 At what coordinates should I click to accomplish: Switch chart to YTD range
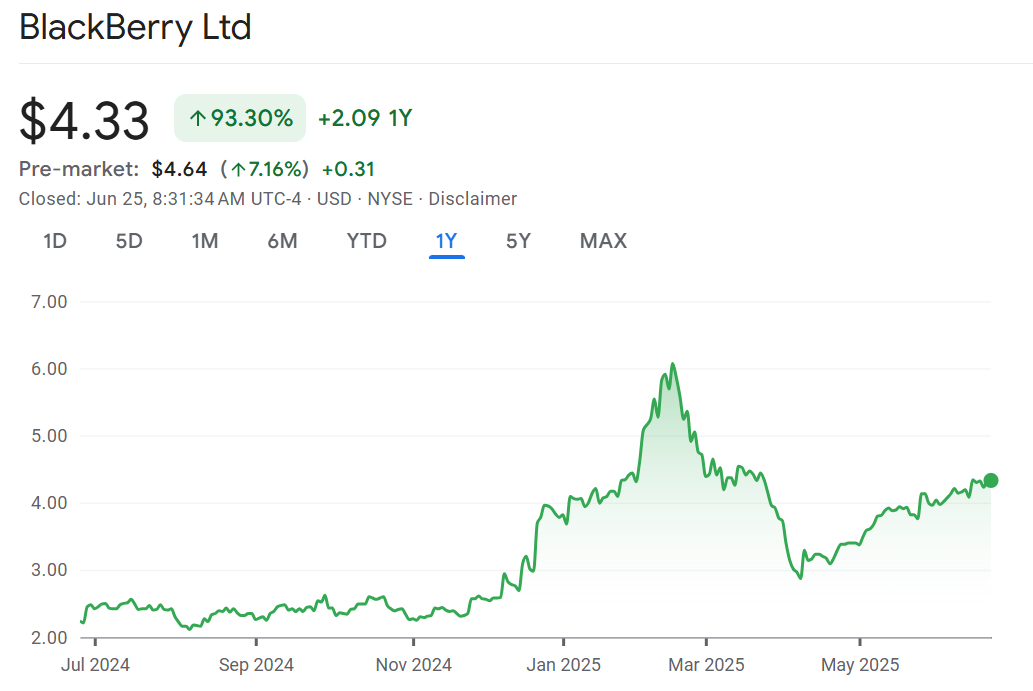[366, 241]
